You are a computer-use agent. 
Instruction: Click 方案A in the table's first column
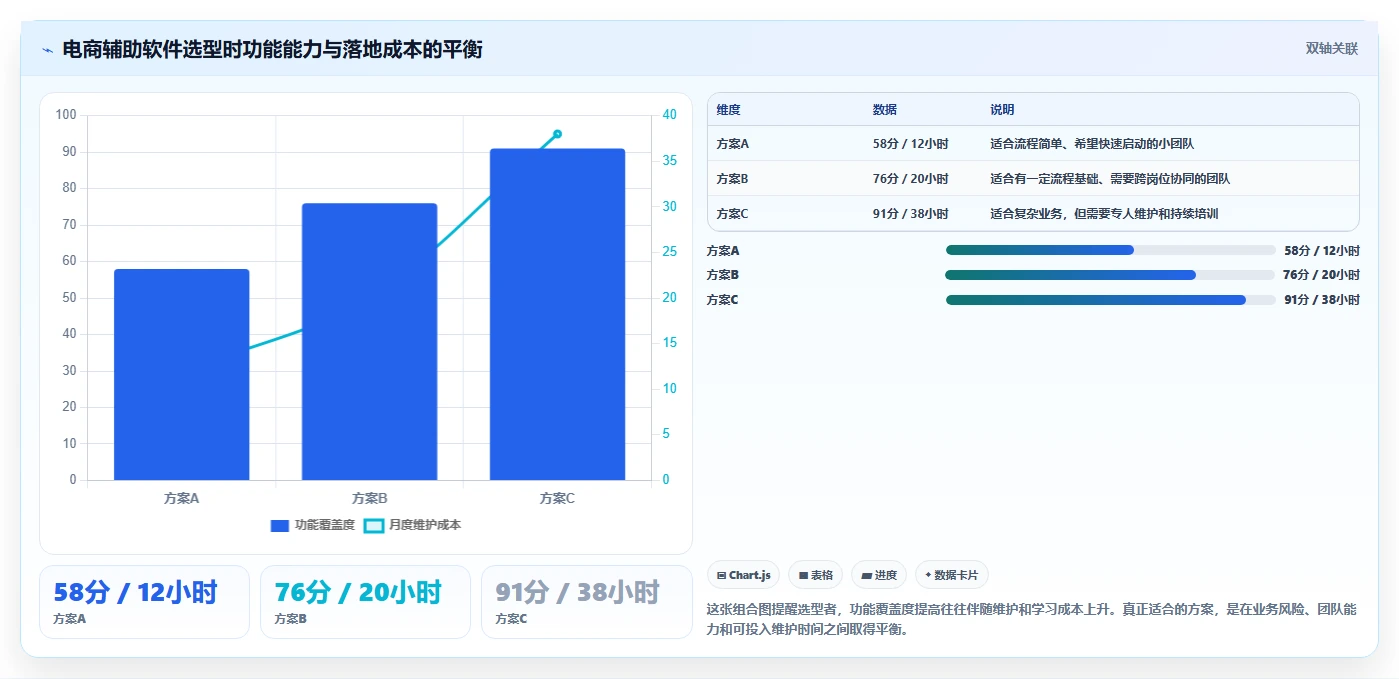point(732,144)
